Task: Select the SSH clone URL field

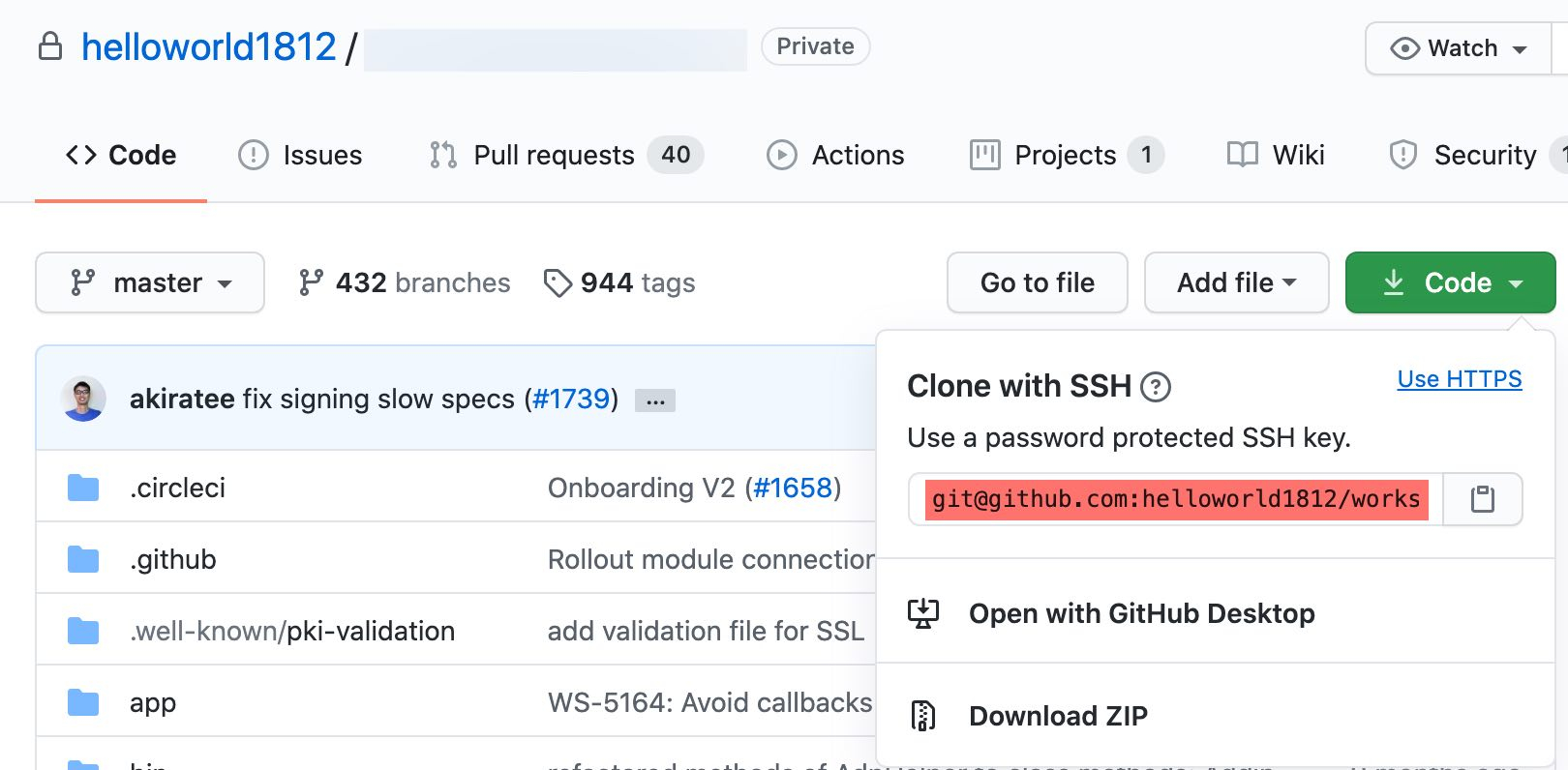Action: 1176,499
